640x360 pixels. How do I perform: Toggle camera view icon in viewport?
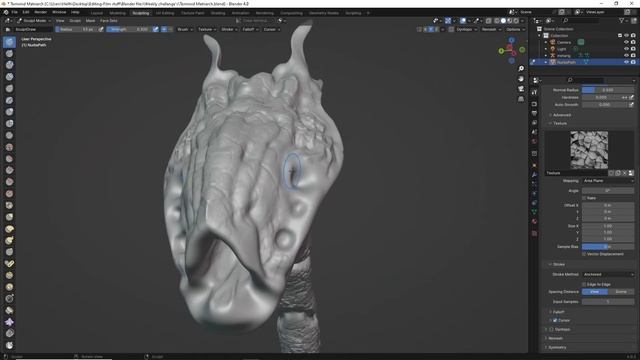pos(521,89)
